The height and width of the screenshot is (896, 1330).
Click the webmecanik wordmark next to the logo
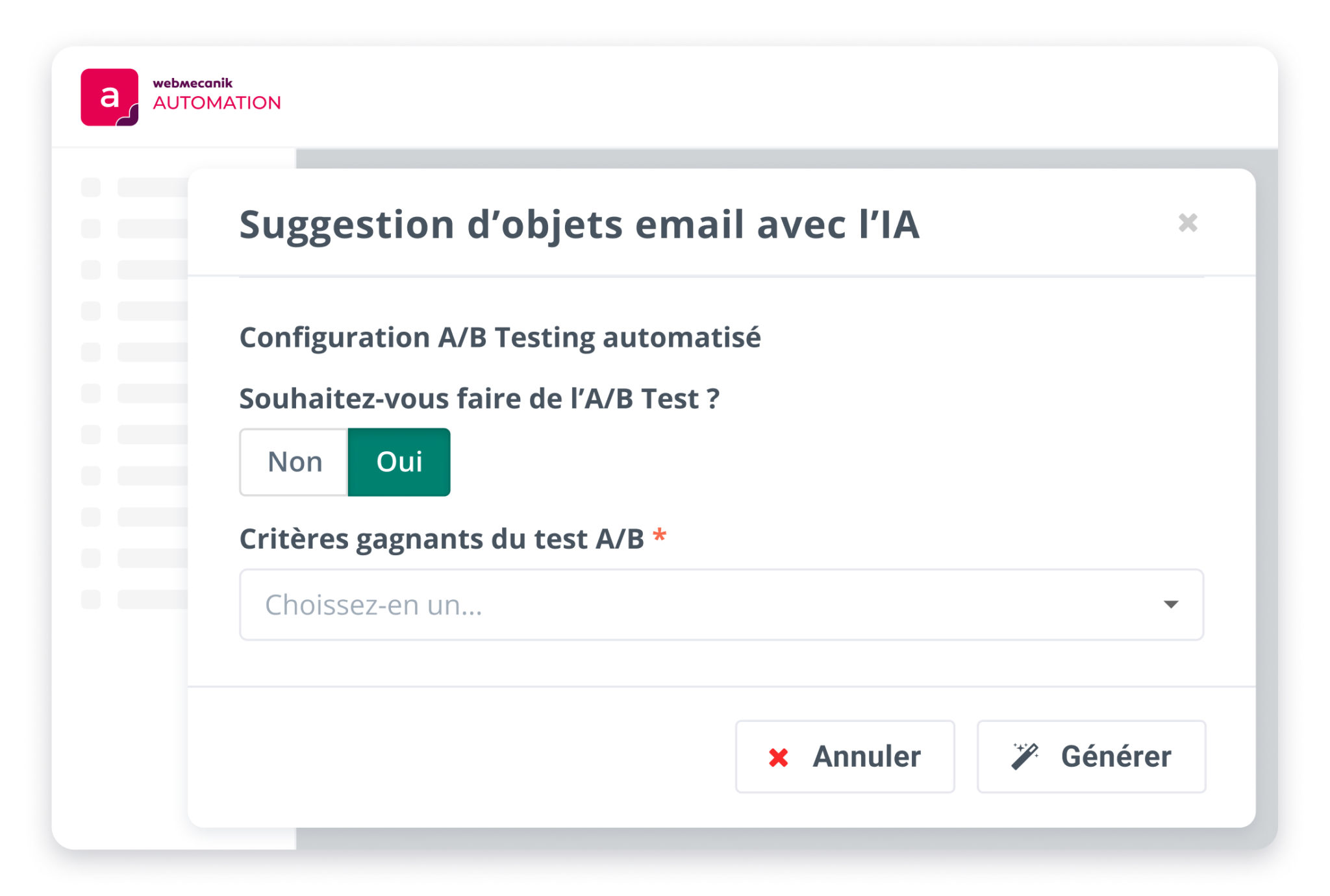[193, 82]
